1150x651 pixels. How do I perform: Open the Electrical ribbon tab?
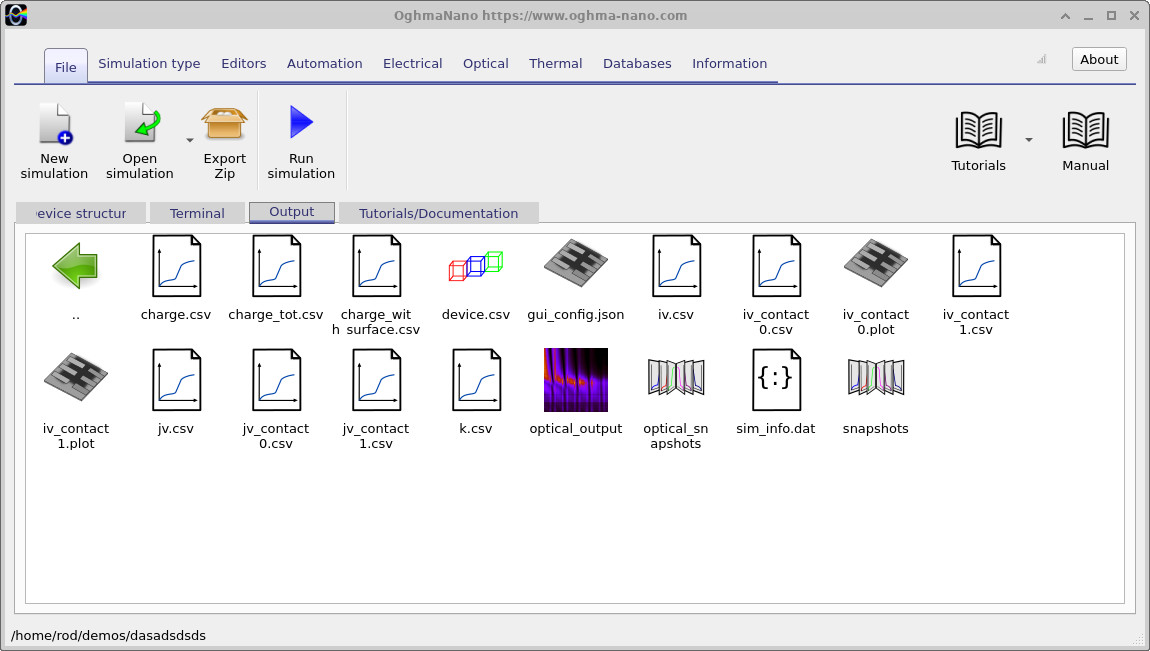(412, 64)
